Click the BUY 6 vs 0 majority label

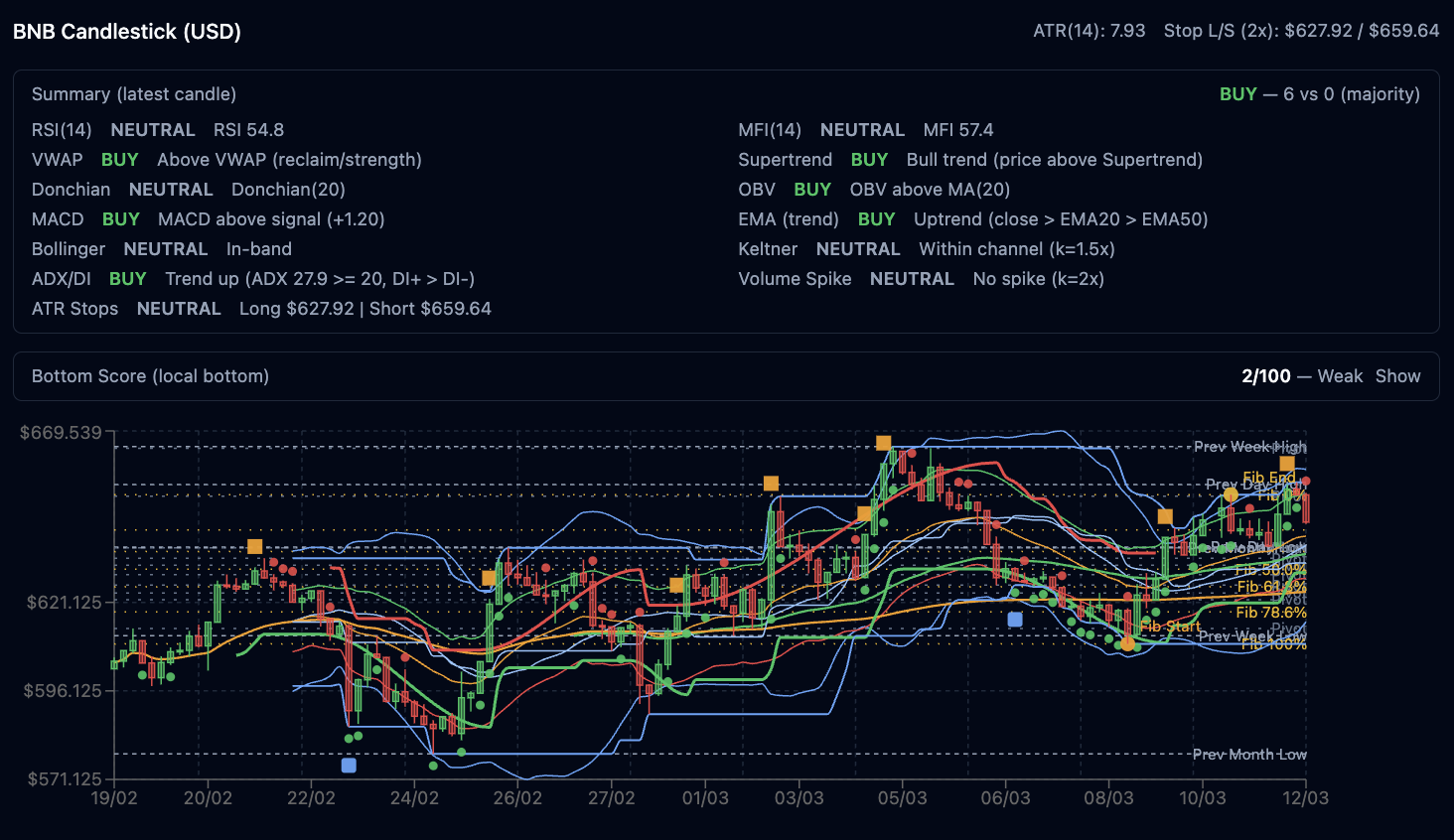coord(1319,94)
